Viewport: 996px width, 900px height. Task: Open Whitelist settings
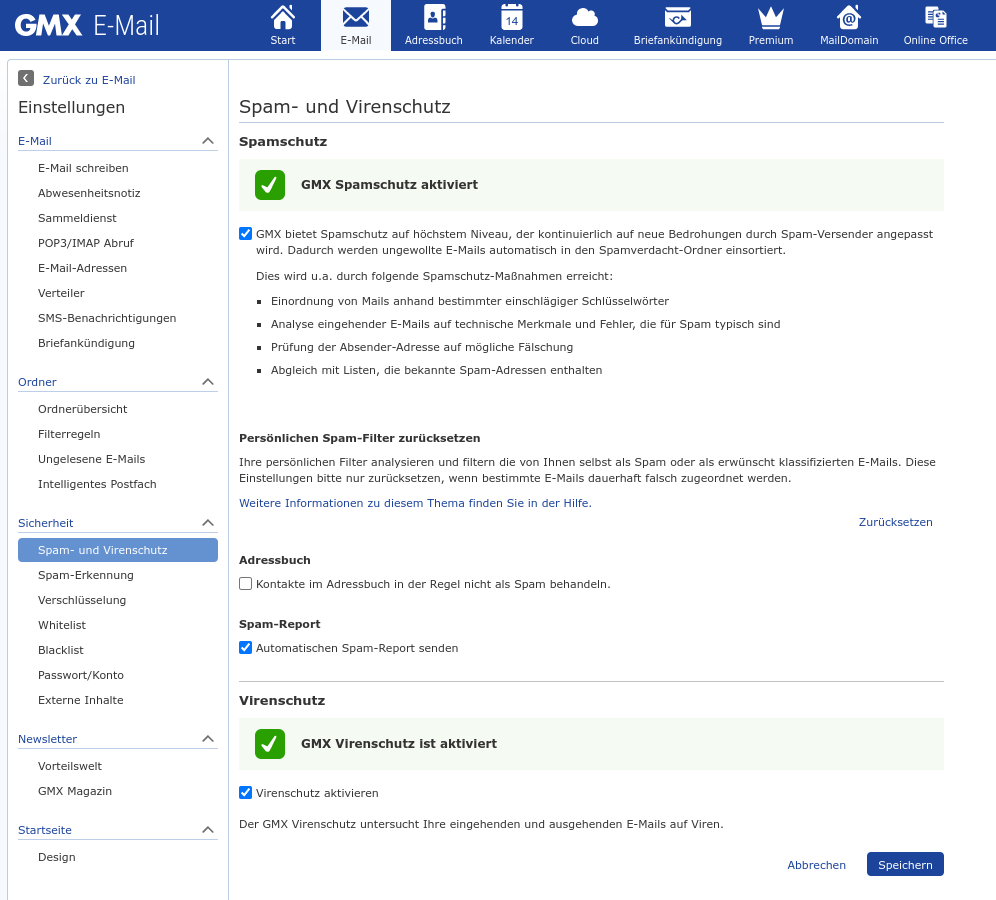[x=62, y=625]
